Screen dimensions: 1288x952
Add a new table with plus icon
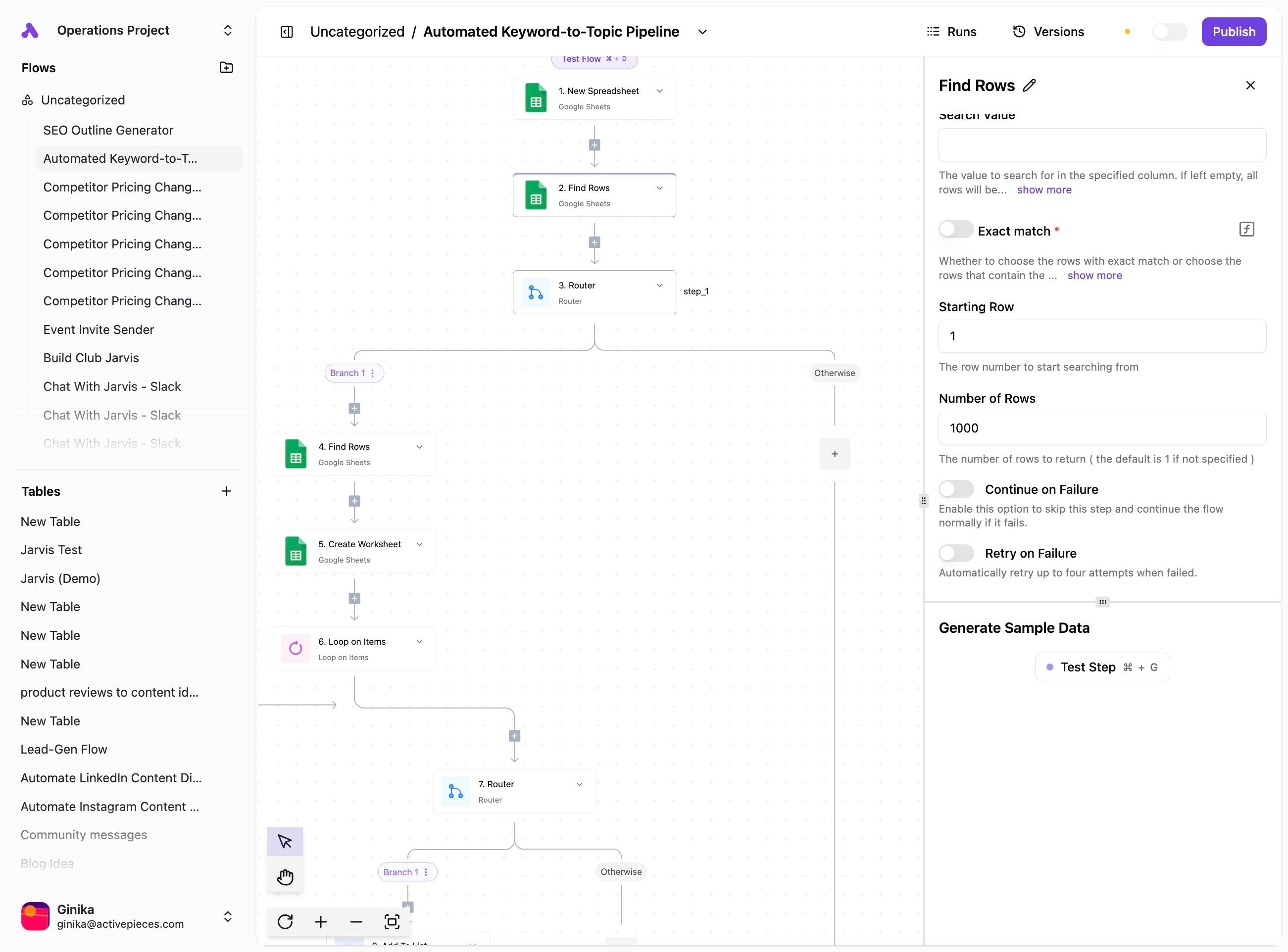pyautogui.click(x=226, y=491)
